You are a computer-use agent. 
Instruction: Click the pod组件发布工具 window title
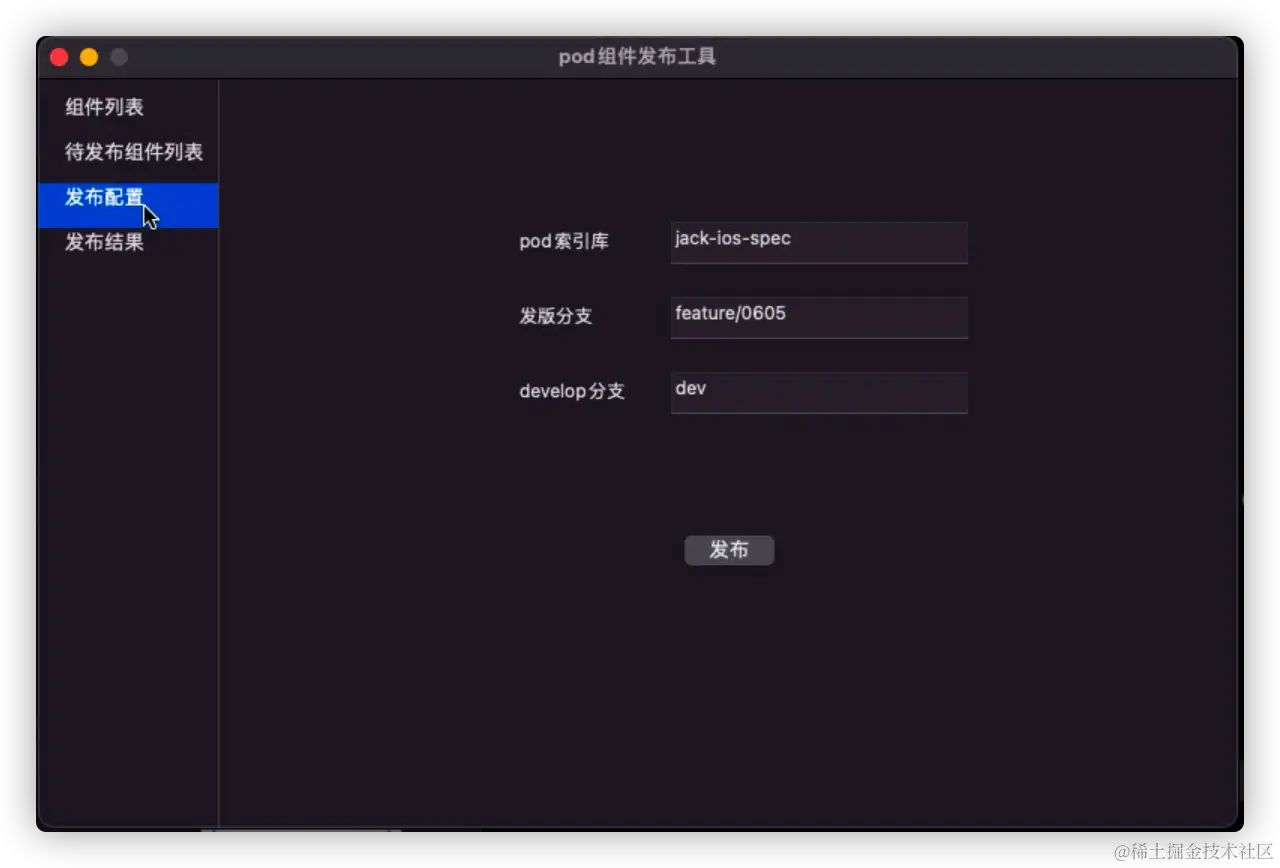click(x=638, y=57)
